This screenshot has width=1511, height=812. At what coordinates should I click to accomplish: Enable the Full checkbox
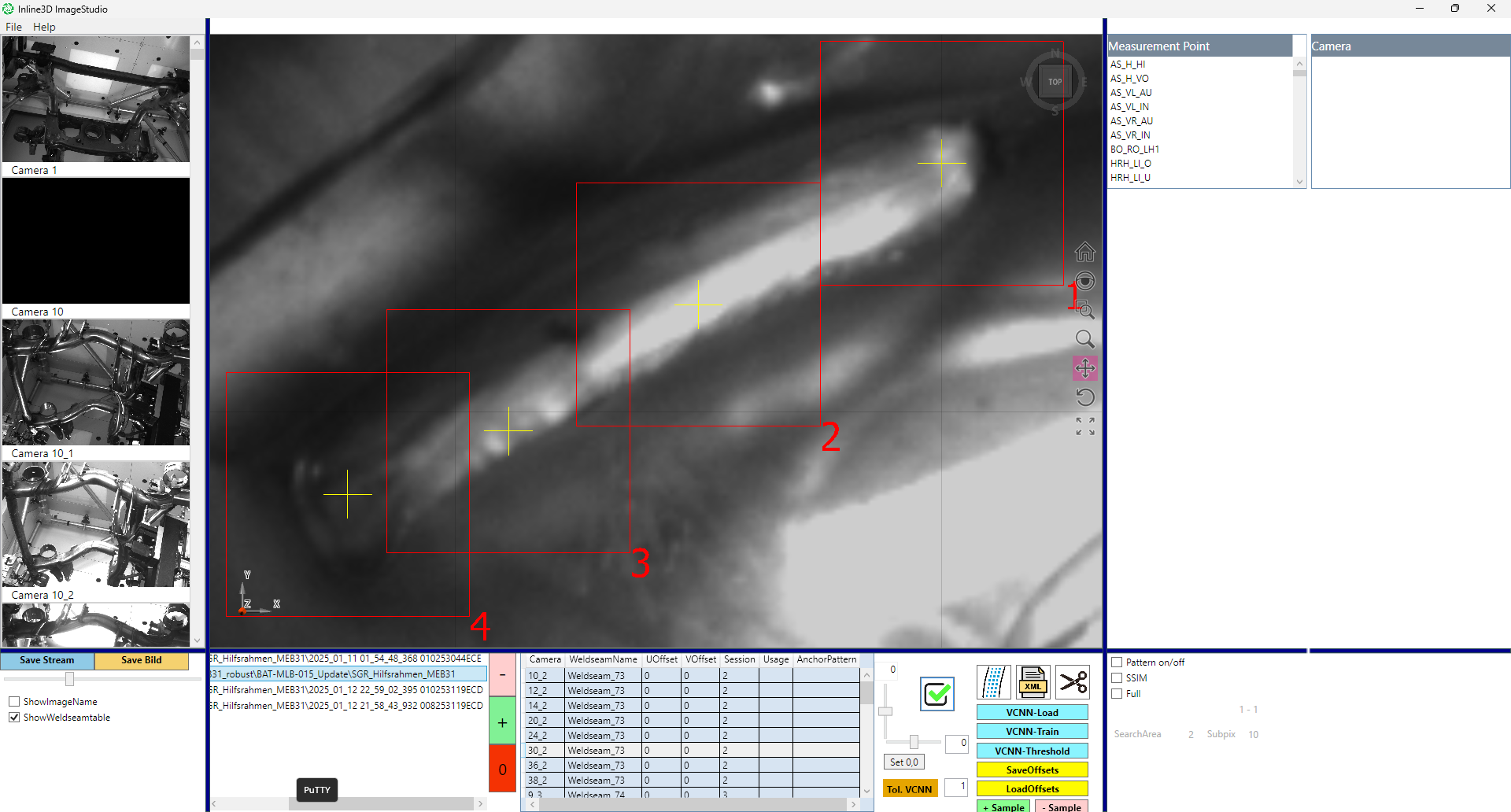pos(1117,694)
